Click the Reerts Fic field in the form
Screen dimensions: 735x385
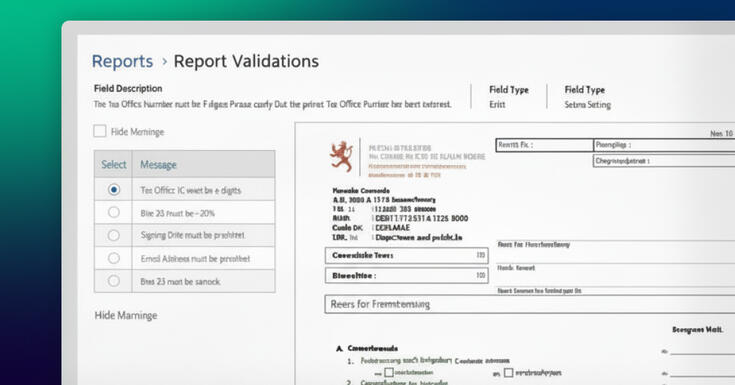pos(544,145)
